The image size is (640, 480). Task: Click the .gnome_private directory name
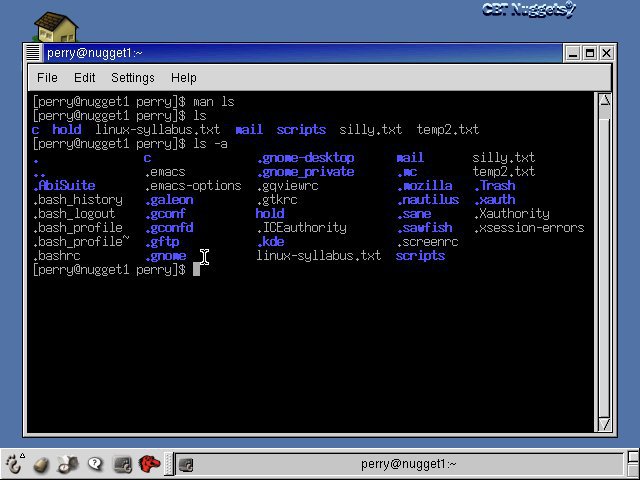pyautogui.click(x=306, y=172)
